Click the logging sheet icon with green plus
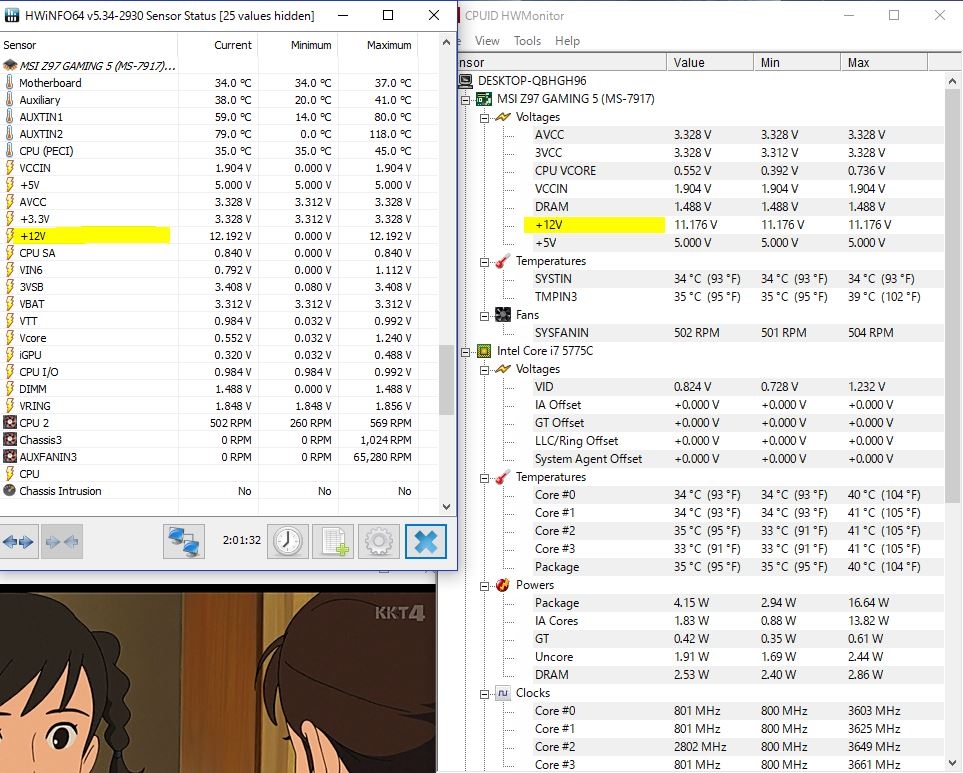This screenshot has width=963, height=773. (x=333, y=541)
